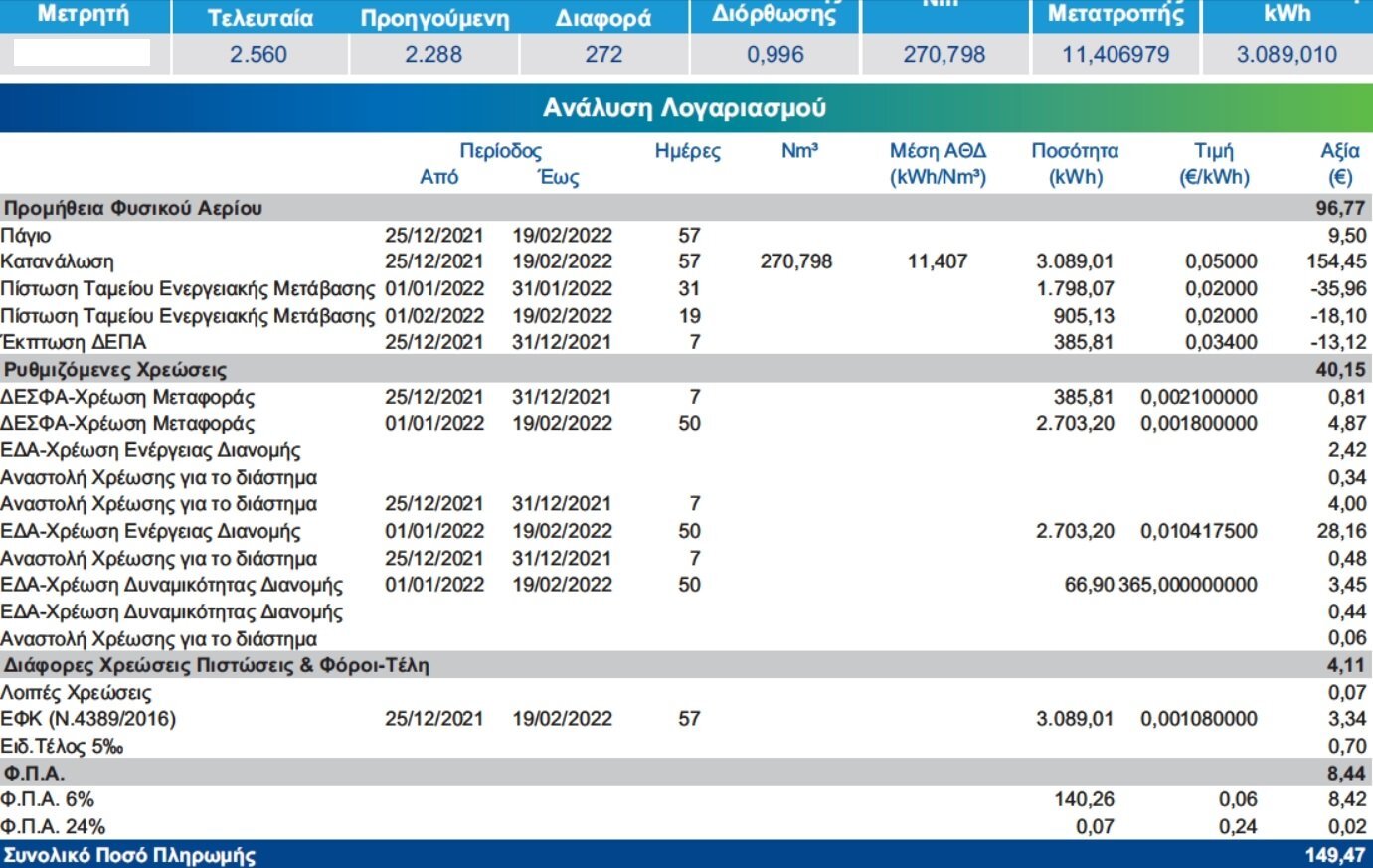Click the amount '4,00'
1373x868 pixels.
(1347, 504)
